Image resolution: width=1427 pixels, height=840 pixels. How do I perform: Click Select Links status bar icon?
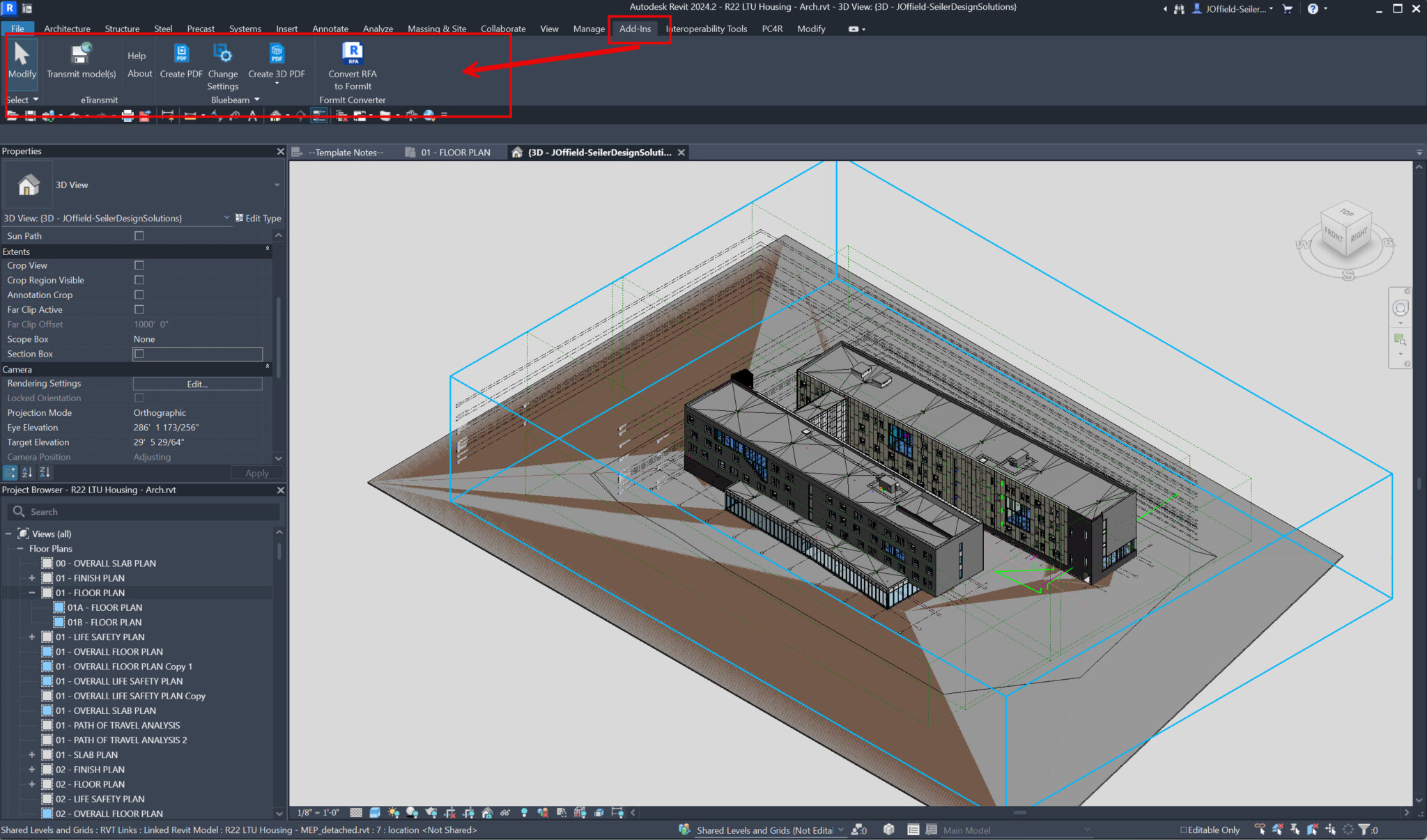click(x=1259, y=830)
